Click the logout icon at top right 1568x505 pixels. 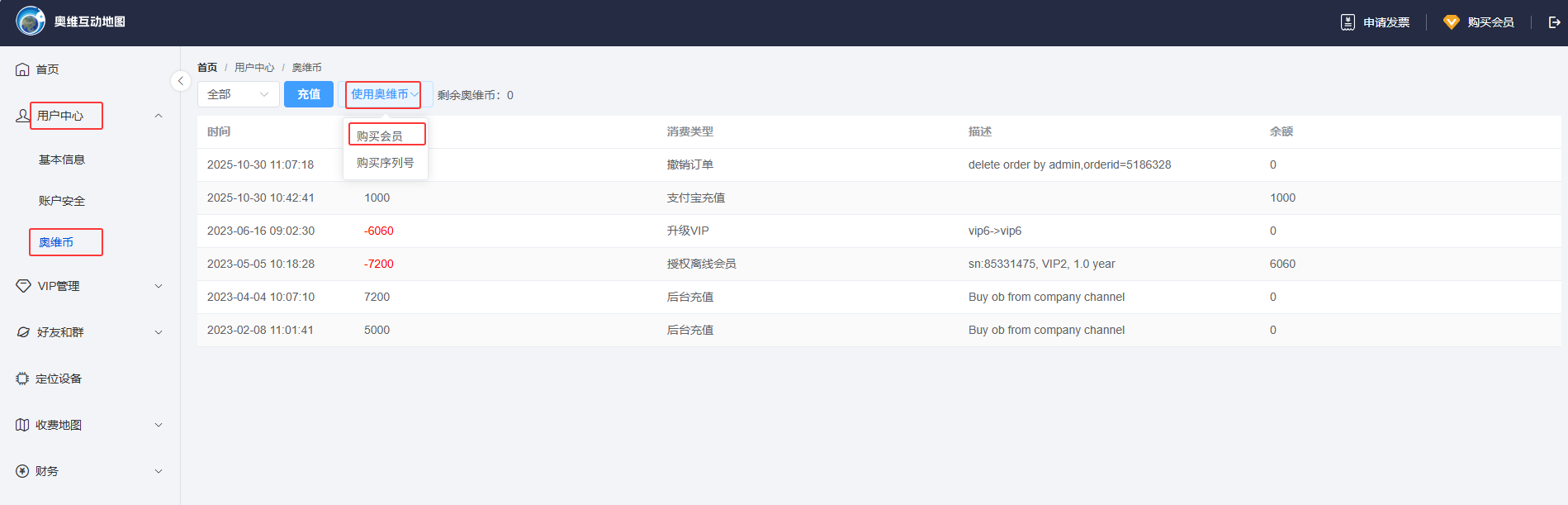(x=1554, y=22)
